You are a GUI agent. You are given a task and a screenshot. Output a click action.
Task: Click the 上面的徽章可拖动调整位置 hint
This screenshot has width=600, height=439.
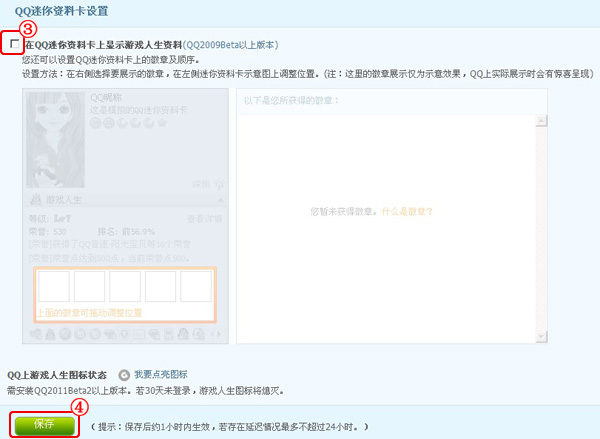[x=89, y=313]
